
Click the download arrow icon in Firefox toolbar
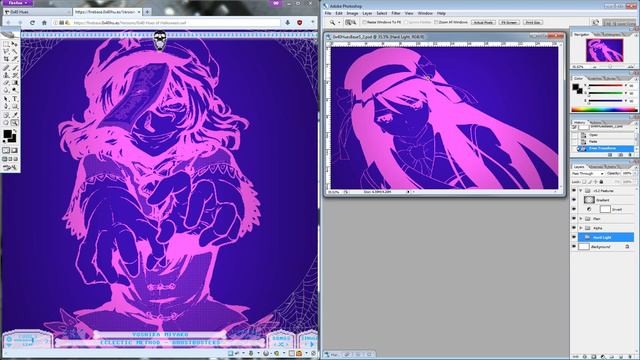[x=288, y=23]
